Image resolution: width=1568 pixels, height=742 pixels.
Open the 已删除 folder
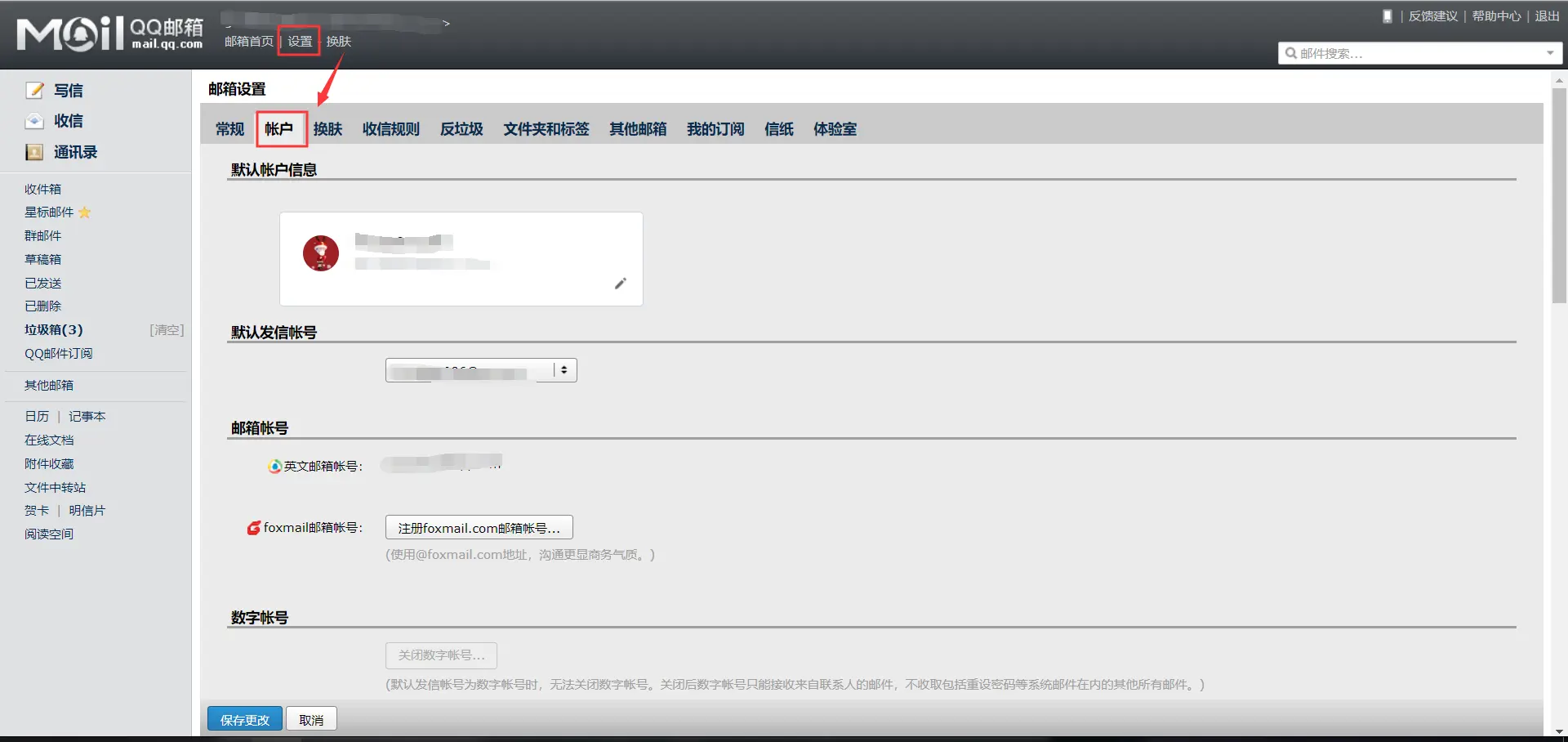click(x=43, y=306)
